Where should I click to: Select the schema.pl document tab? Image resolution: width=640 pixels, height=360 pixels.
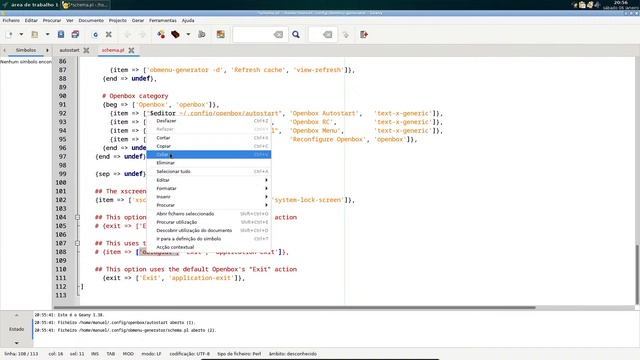click(x=113, y=50)
